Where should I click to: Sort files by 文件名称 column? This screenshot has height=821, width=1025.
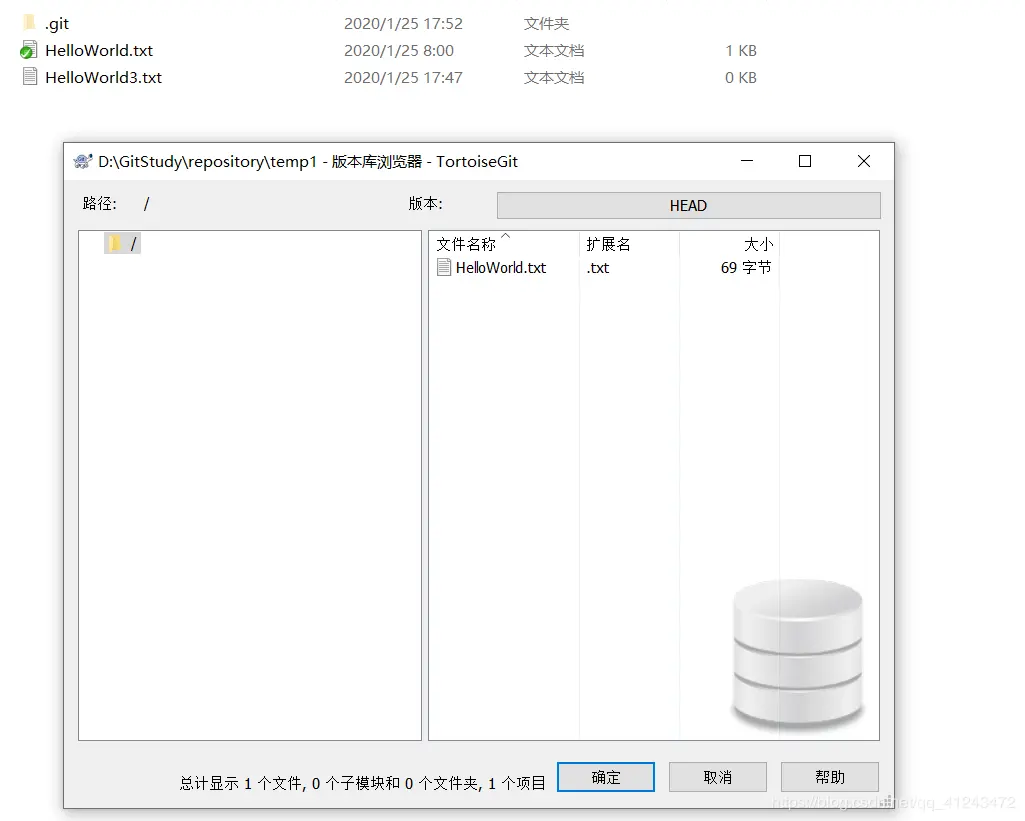coord(470,243)
